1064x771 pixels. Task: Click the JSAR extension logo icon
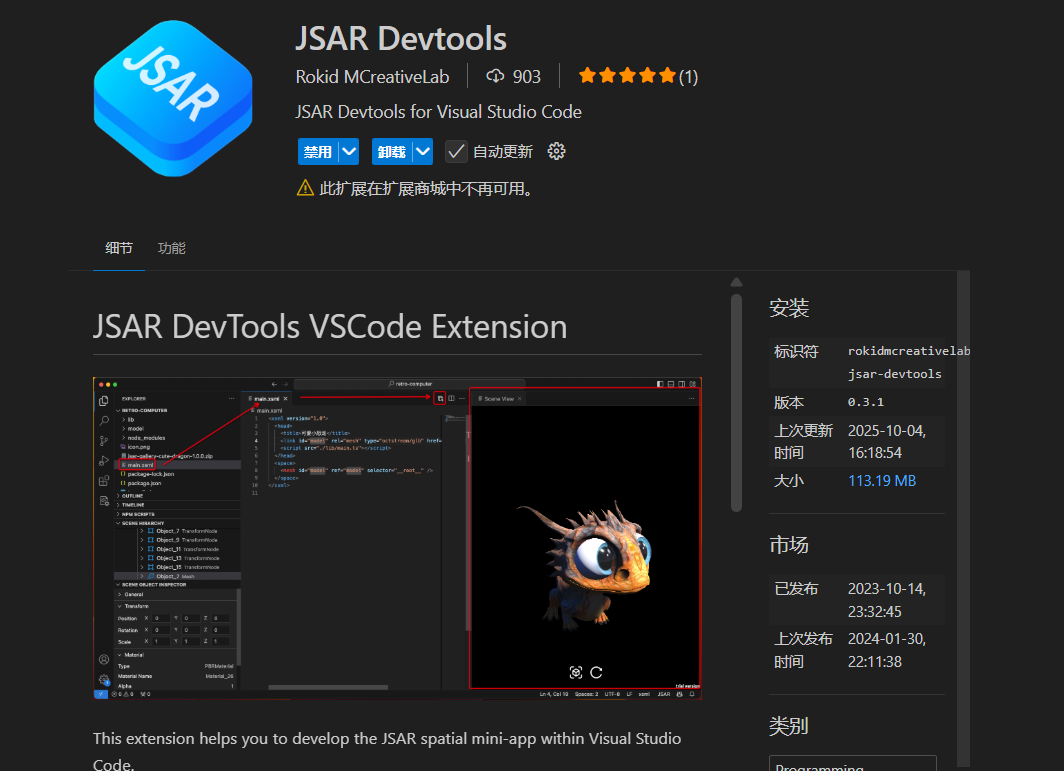tap(173, 98)
